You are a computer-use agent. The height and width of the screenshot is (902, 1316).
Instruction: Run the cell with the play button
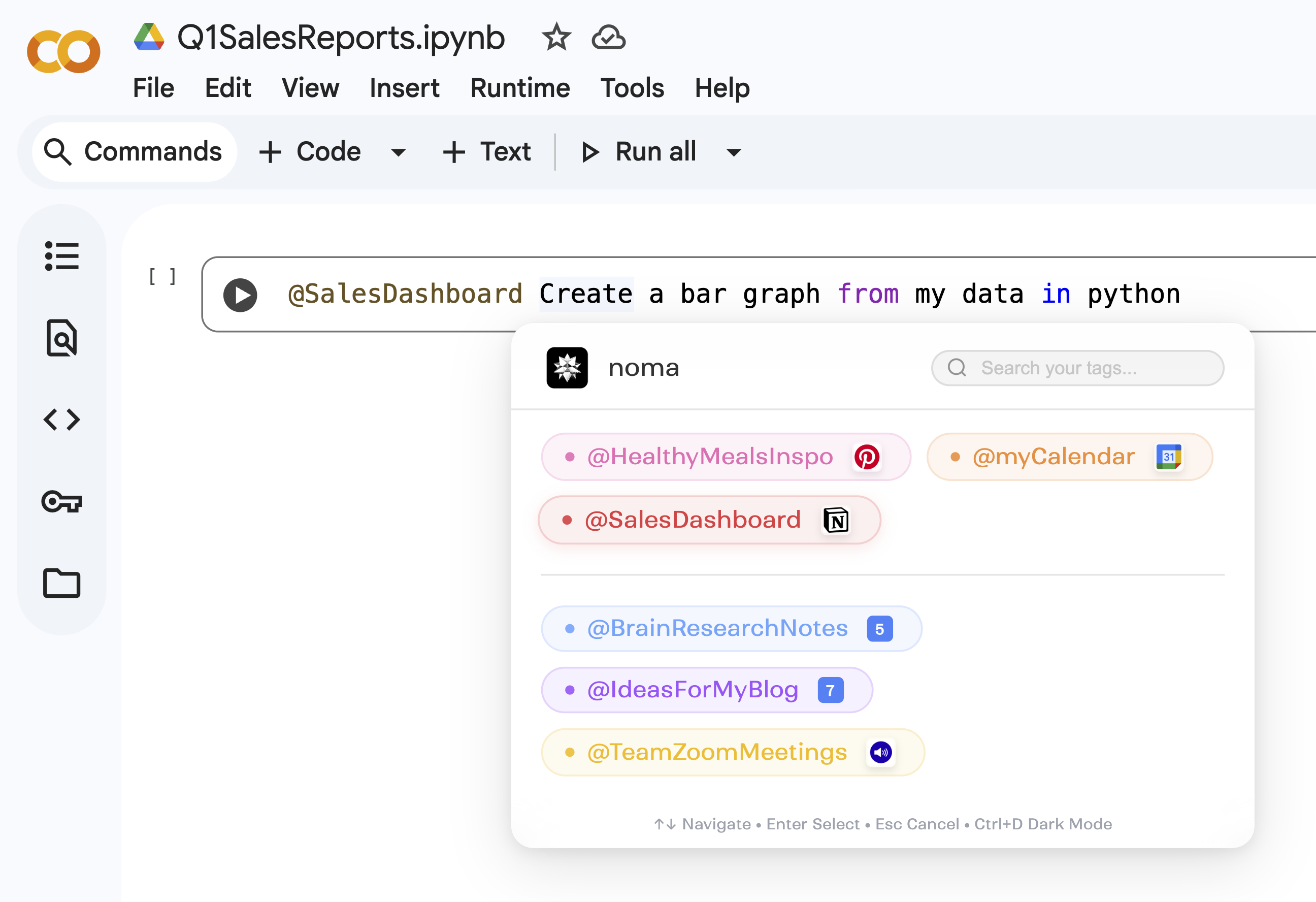tap(240, 295)
